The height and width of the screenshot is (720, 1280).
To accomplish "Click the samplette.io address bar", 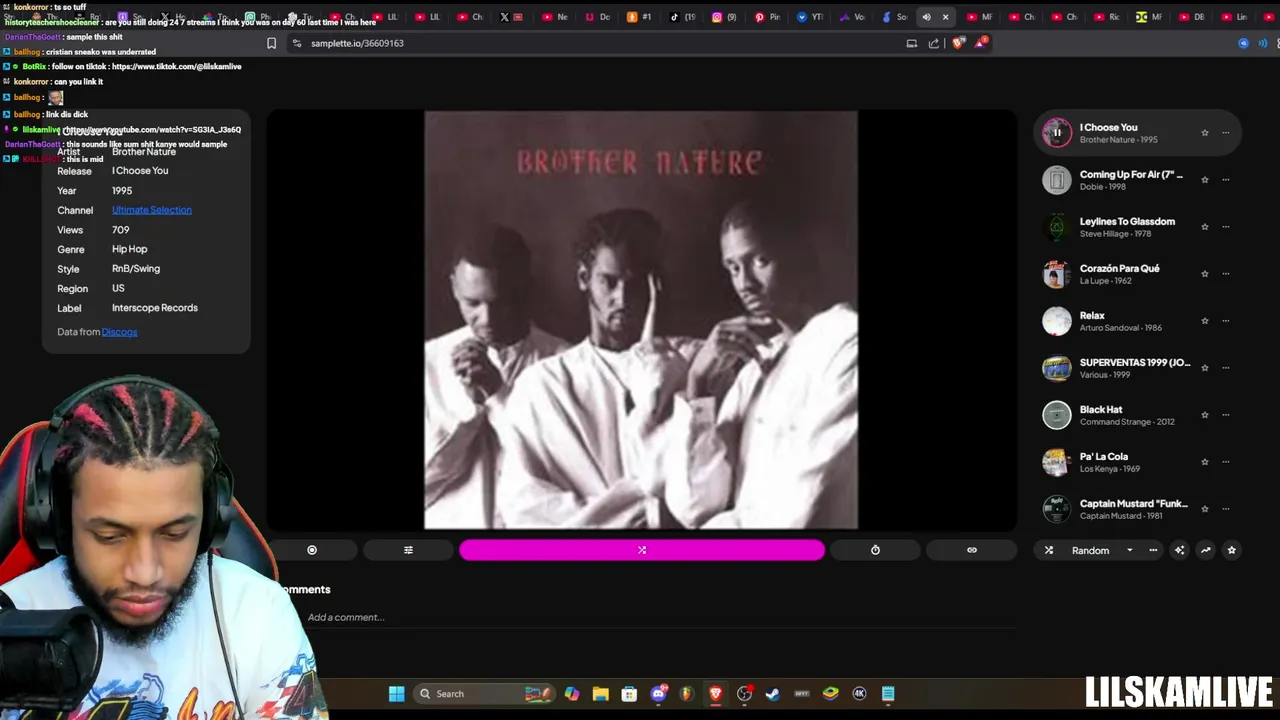I will click(x=600, y=43).
